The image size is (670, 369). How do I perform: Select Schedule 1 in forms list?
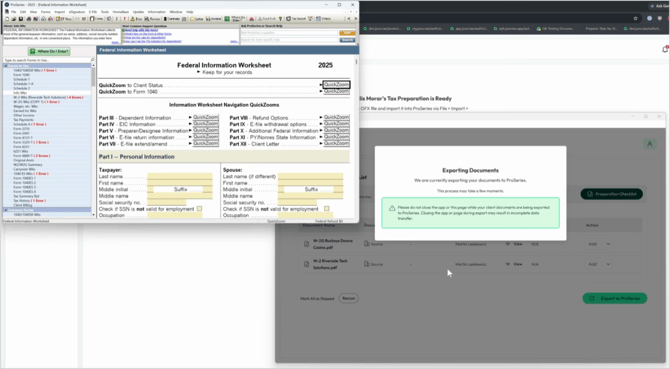(21, 79)
